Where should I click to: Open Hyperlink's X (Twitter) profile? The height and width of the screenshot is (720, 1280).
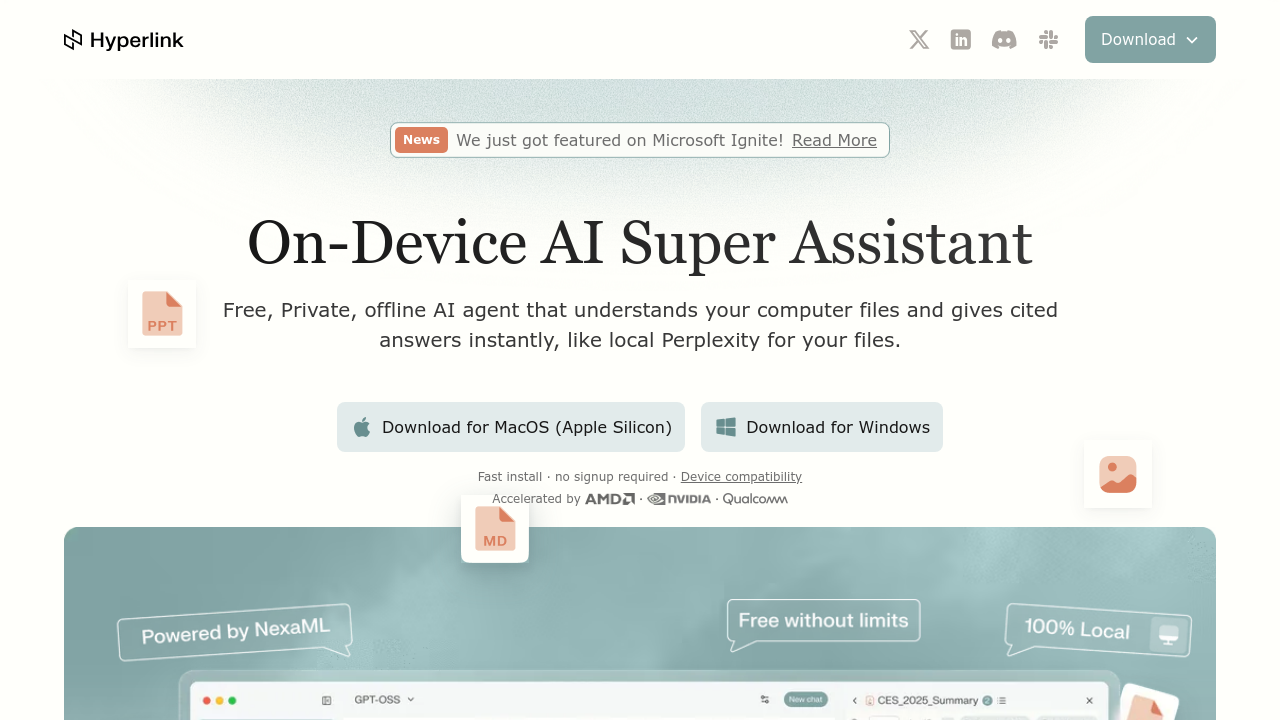(x=918, y=39)
